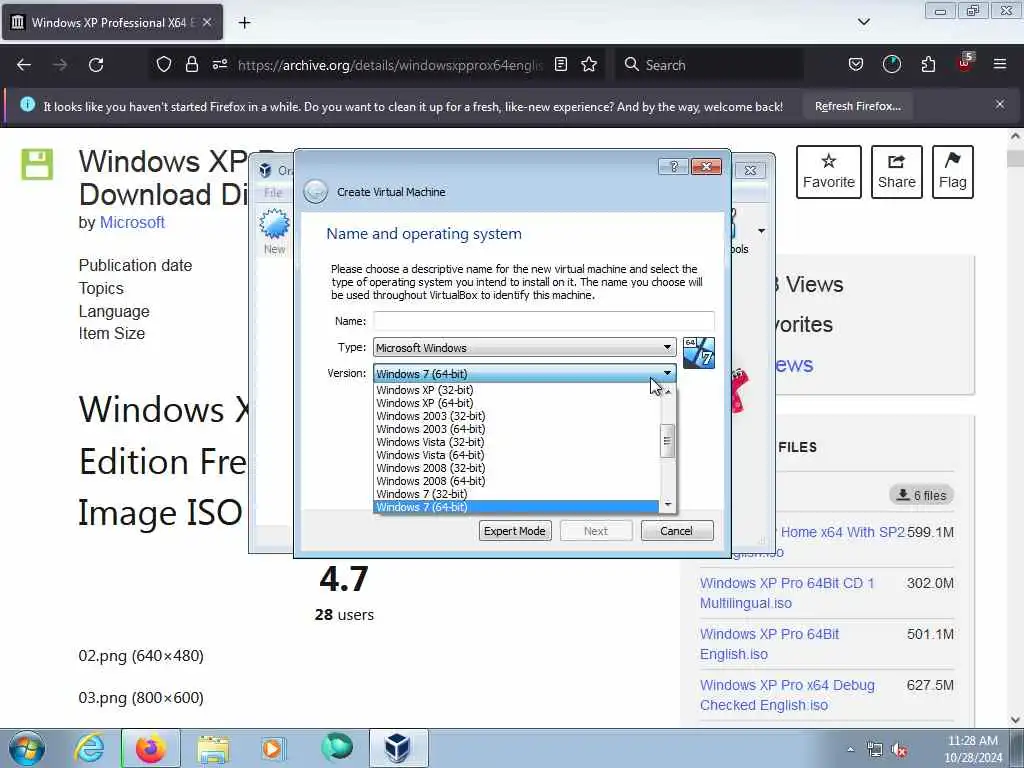Image resolution: width=1024 pixels, height=768 pixels.
Task: Focus the Firefox Search box
Action: coord(709,65)
